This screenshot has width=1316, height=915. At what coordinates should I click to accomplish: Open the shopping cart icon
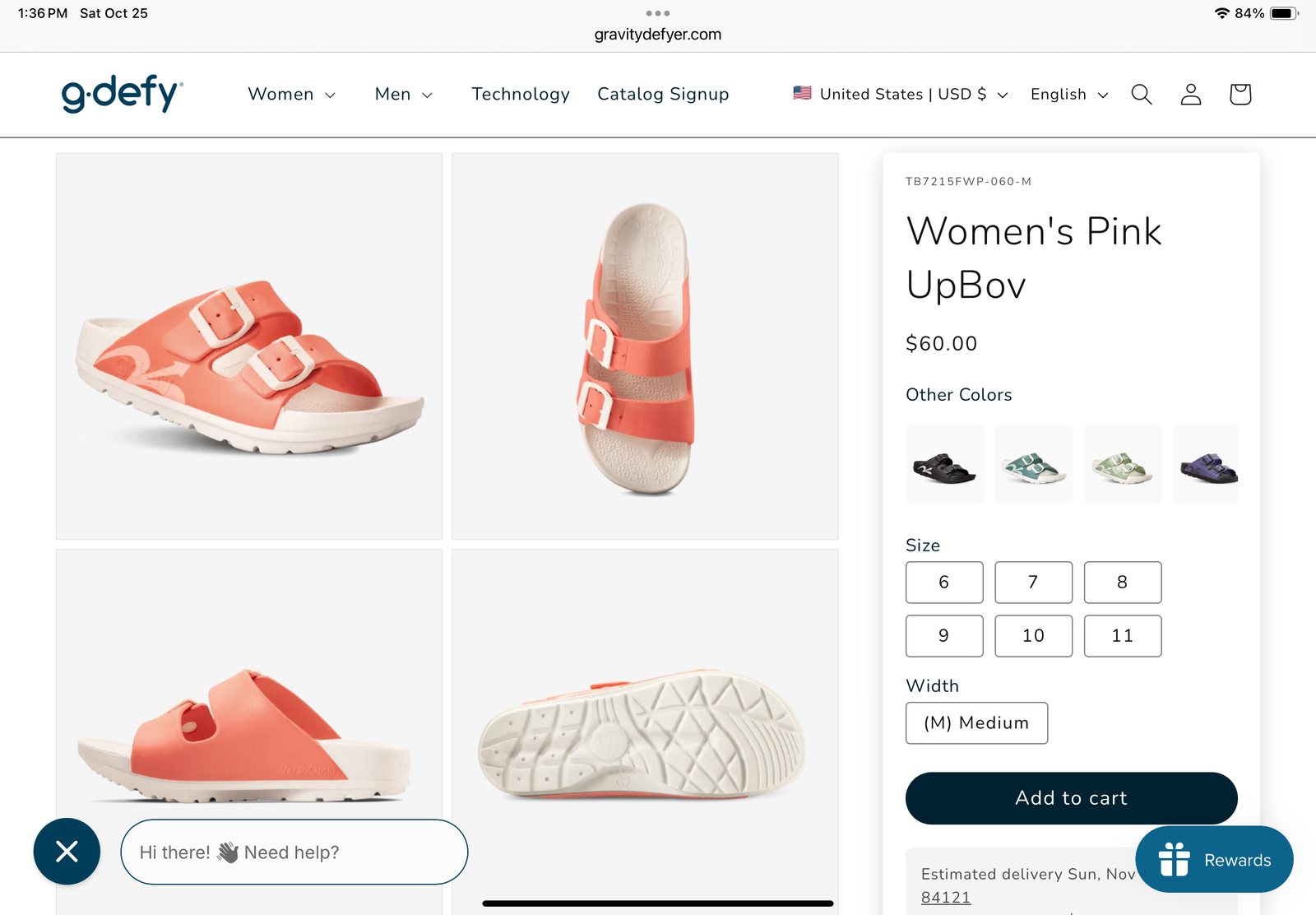click(1240, 95)
